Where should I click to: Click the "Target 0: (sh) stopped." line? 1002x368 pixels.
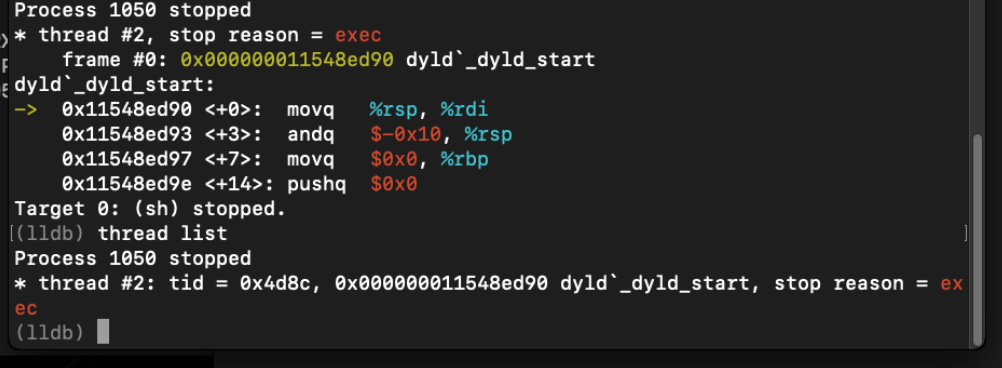pos(150,209)
